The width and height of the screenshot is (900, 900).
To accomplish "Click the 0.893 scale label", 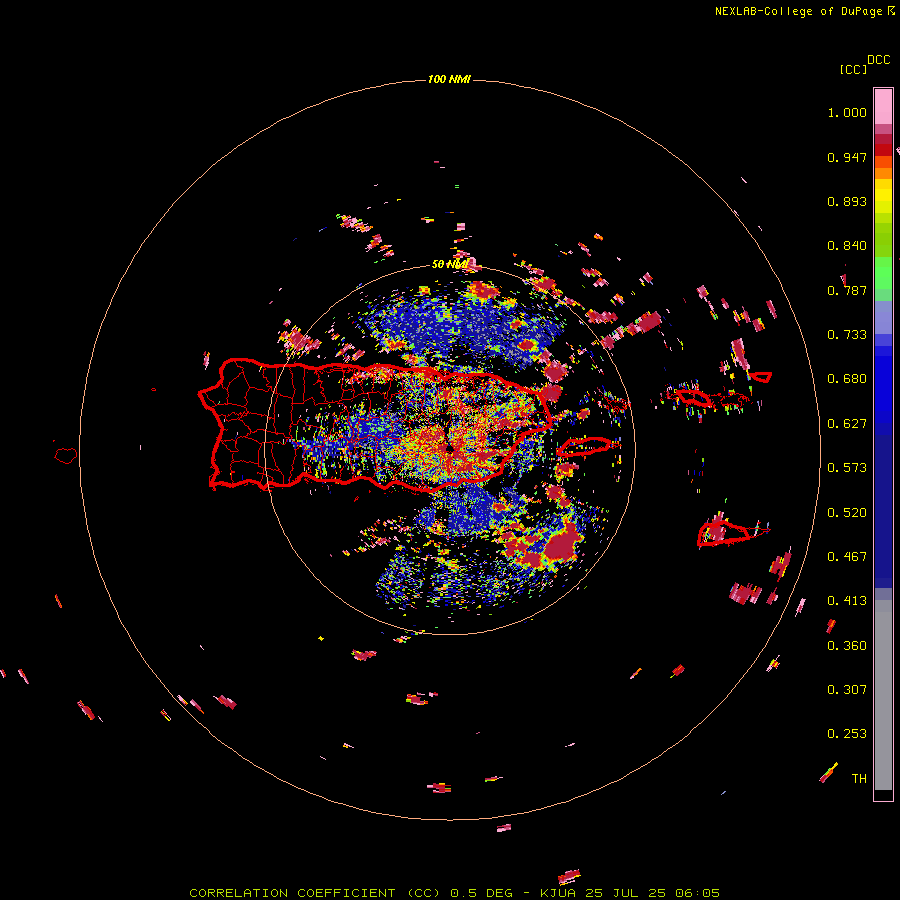I will pos(847,201).
